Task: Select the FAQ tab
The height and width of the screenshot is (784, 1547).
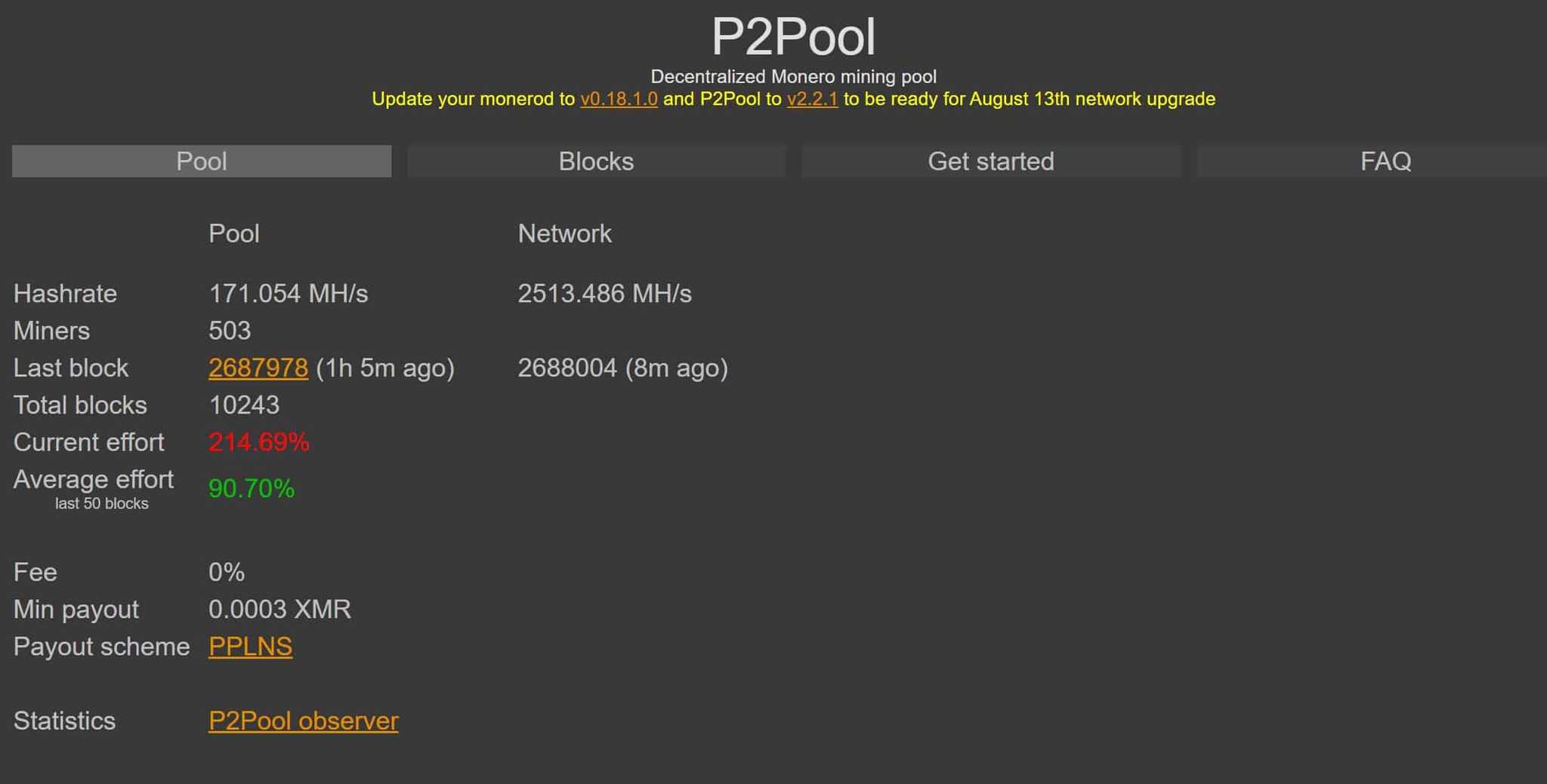Action: (1385, 161)
